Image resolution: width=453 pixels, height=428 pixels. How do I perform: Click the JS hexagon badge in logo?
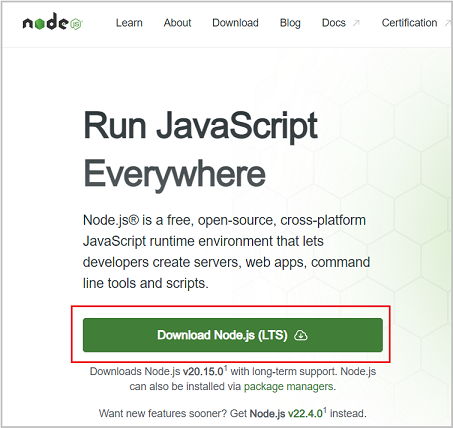[76, 24]
